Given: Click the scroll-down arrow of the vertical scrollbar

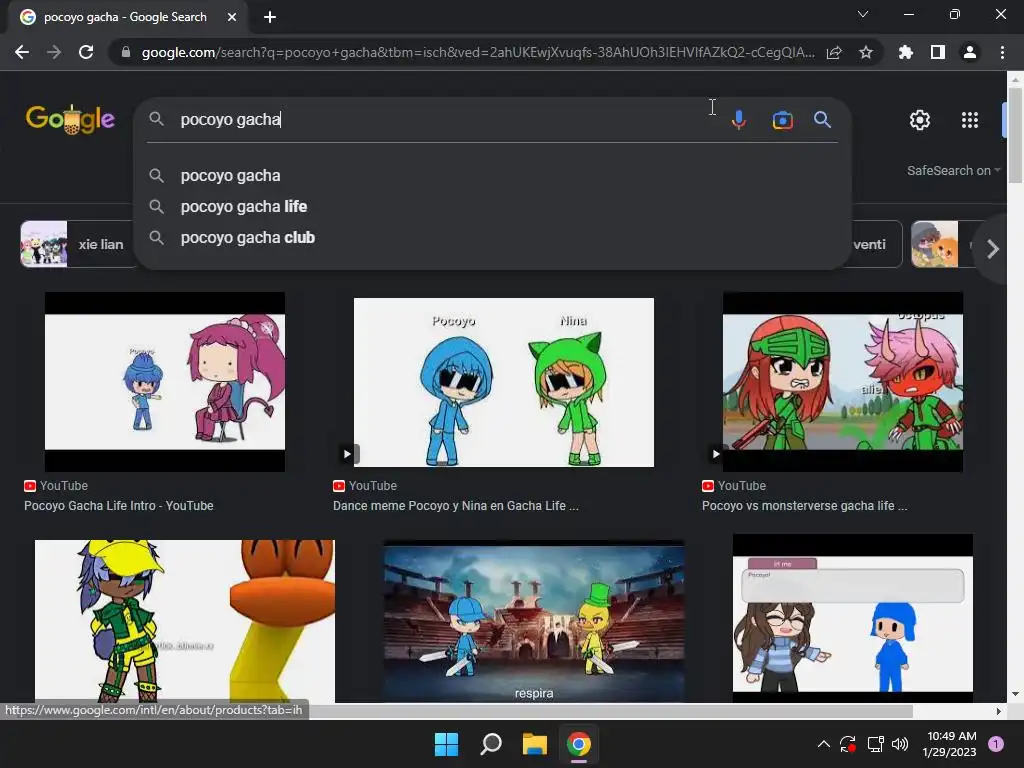Looking at the screenshot, I should click(1015, 694).
